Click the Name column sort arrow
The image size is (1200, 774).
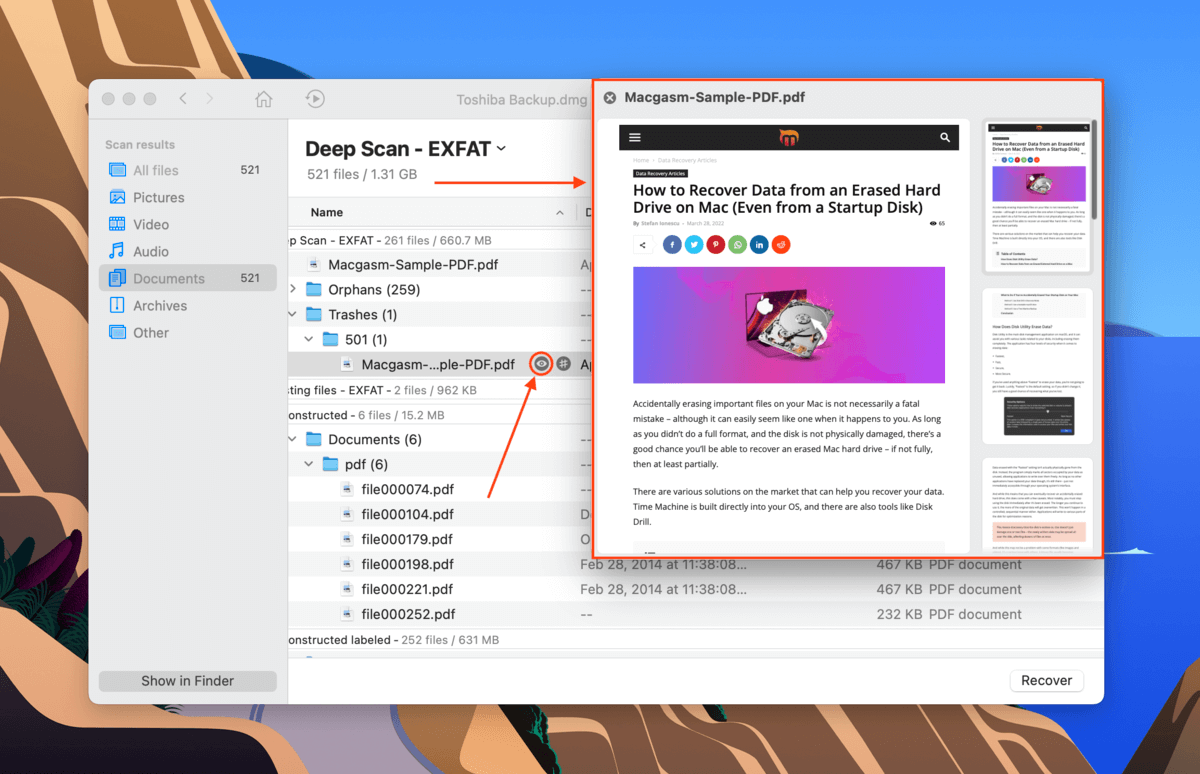tap(560, 213)
